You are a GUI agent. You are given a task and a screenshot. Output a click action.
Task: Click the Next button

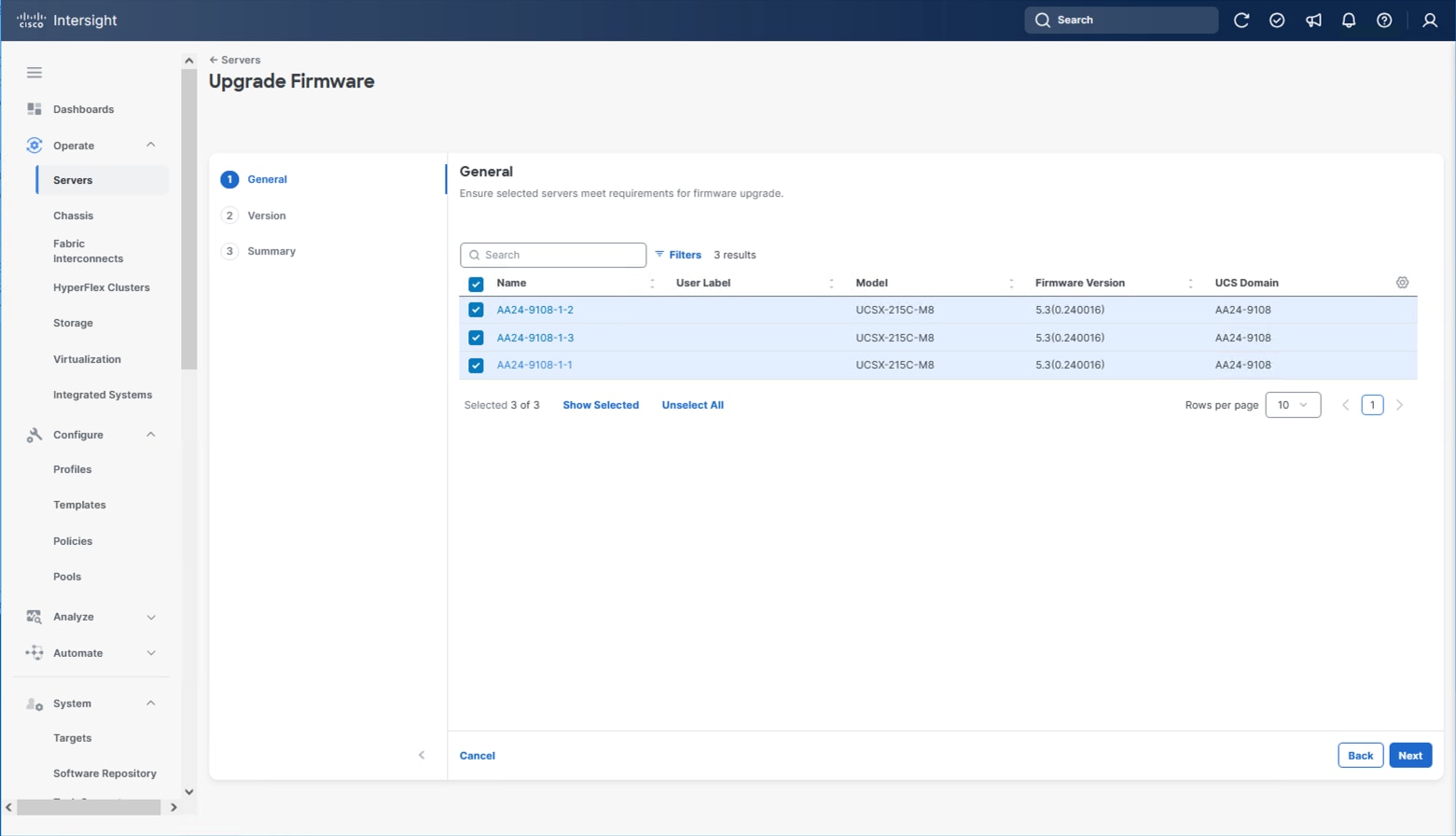click(x=1410, y=755)
